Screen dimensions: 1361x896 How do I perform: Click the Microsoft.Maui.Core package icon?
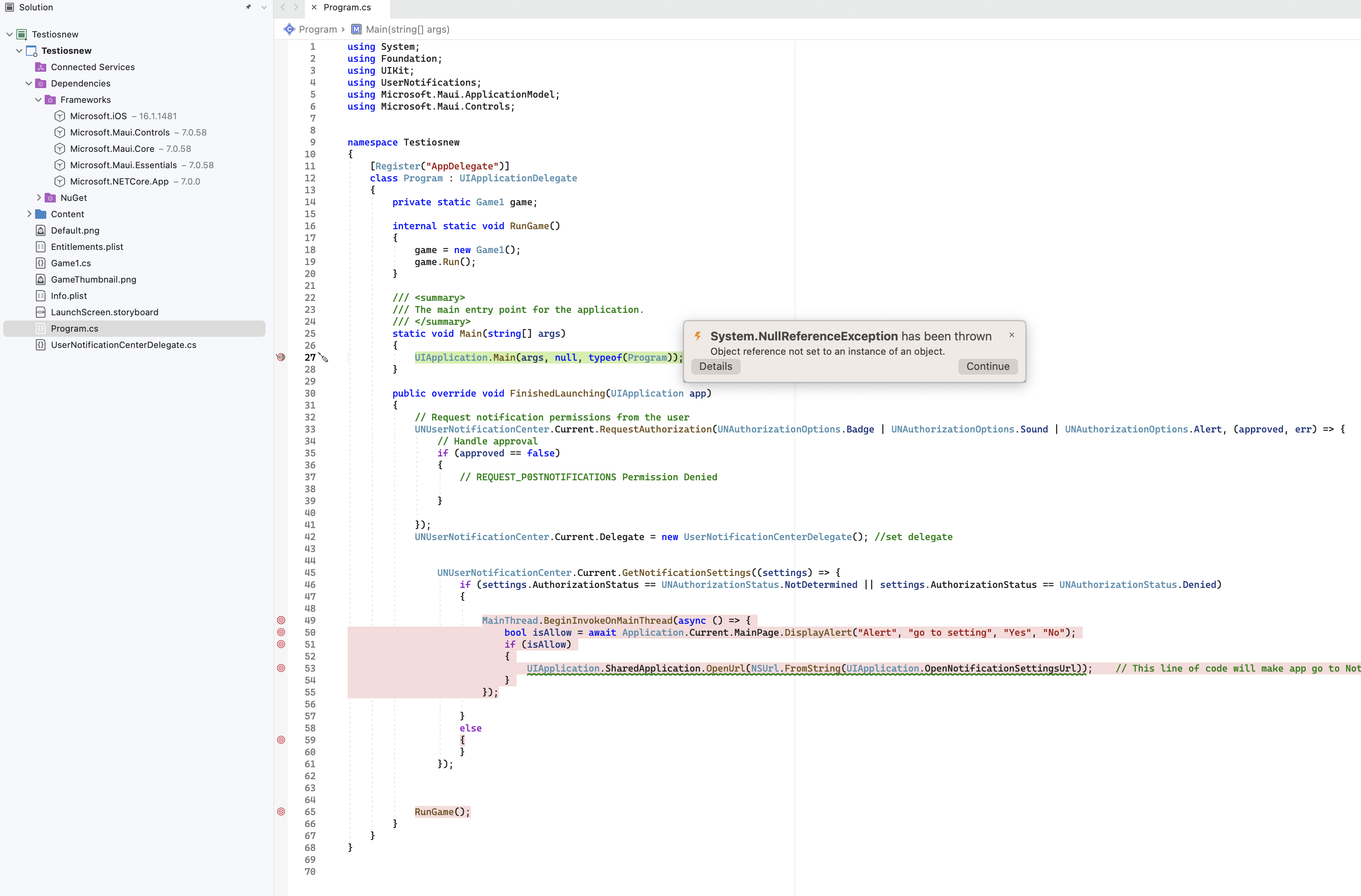[x=59, y=149]
